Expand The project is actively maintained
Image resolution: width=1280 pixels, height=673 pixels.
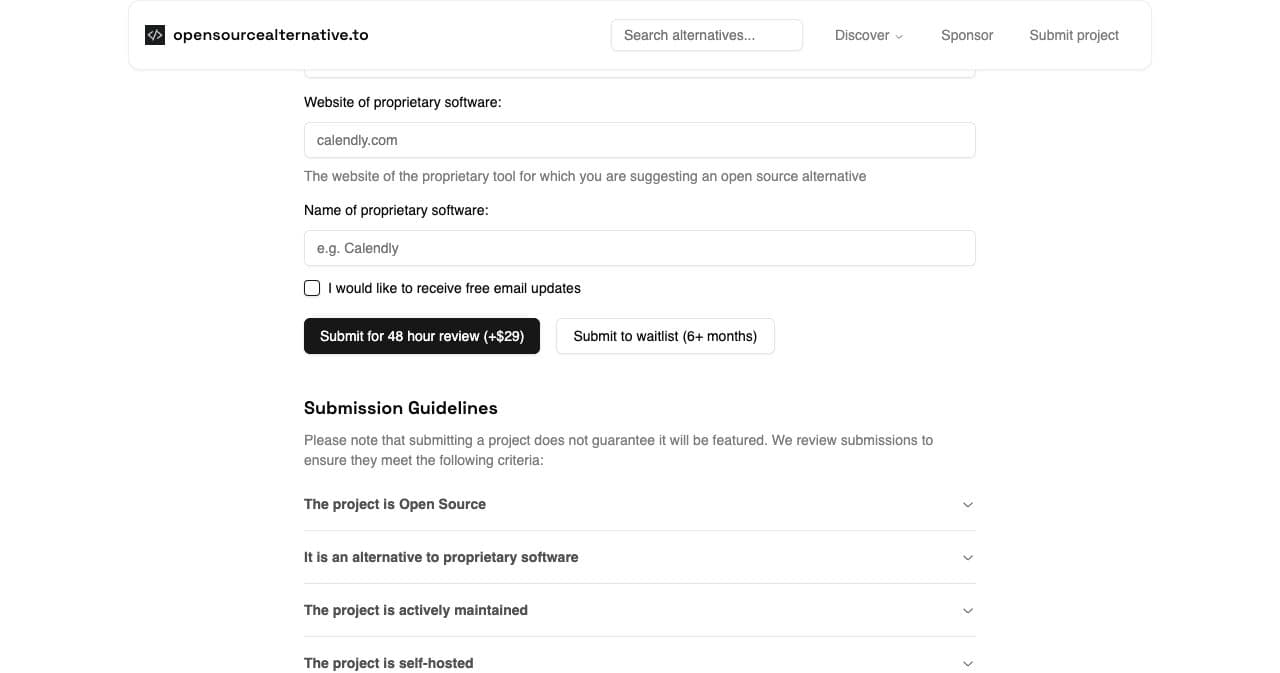click(640, 610)
